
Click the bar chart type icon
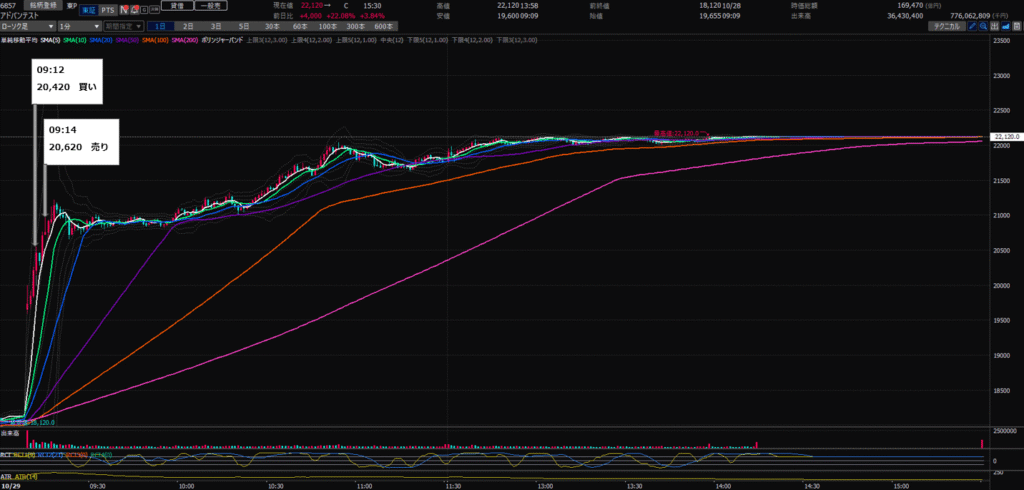click(993, 26)
